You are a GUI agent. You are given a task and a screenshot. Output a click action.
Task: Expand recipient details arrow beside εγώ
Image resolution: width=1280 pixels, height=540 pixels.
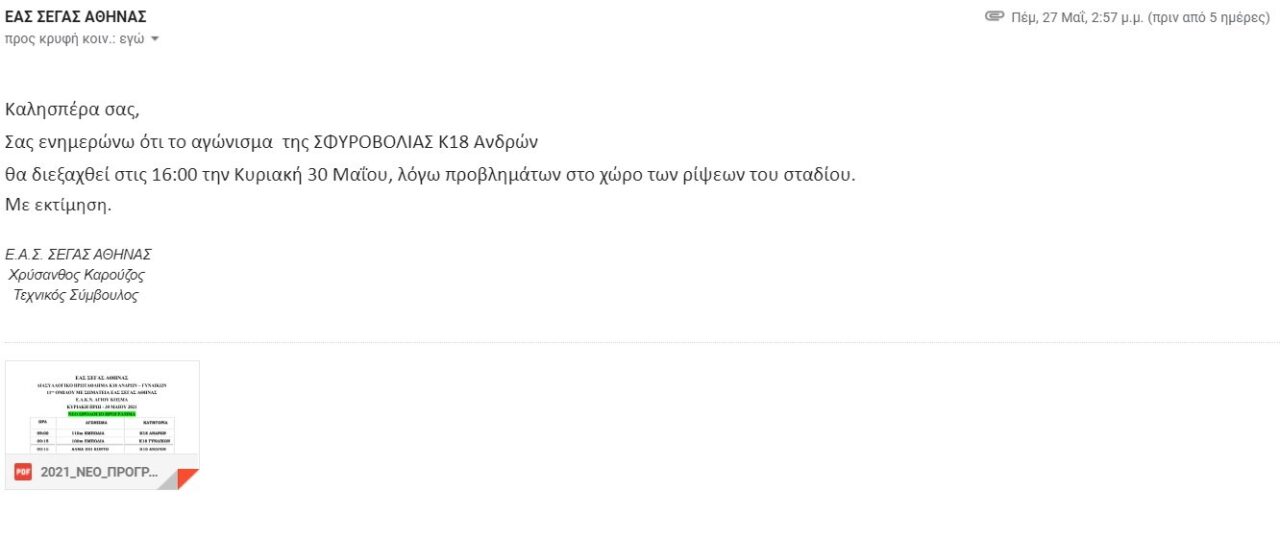(x=154, y=40)
